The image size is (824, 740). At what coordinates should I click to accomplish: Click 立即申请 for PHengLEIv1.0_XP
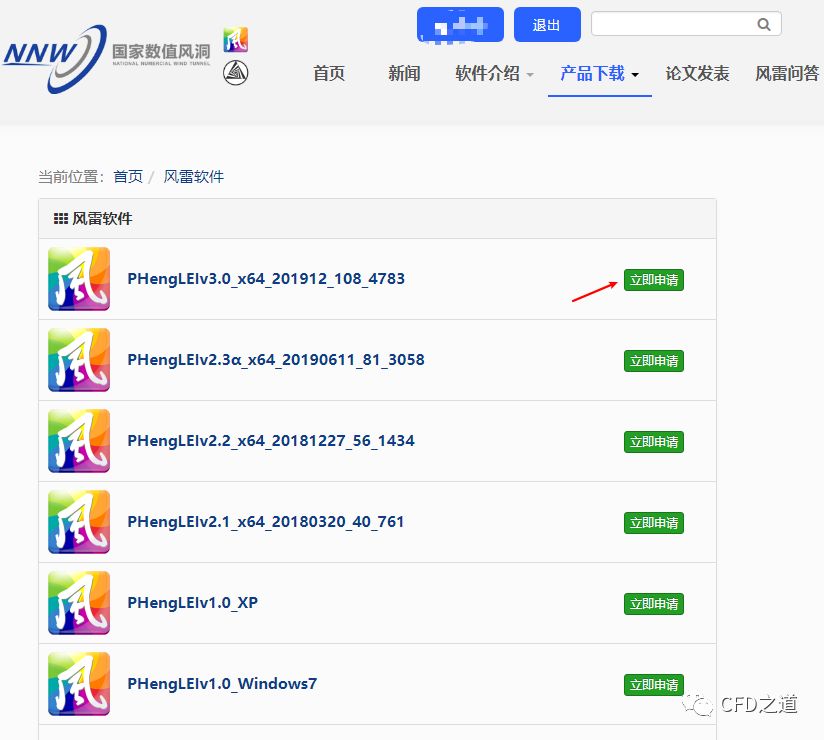[x=654, y=603]
